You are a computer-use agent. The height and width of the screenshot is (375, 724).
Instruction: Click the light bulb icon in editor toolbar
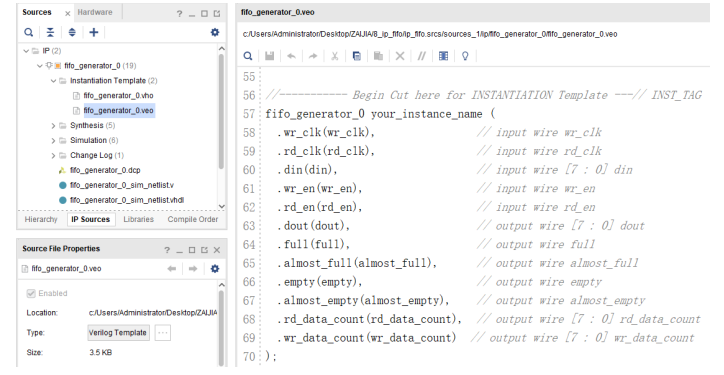coord(465,56)
